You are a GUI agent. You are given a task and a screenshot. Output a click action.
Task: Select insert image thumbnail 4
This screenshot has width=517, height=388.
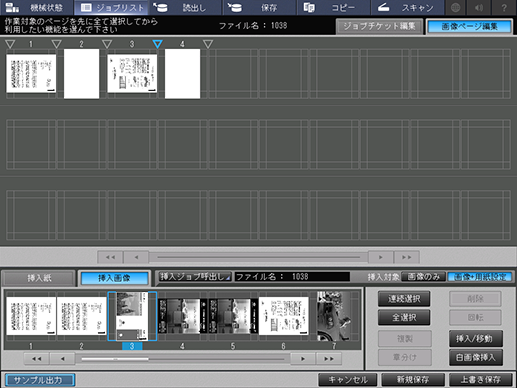[x=182, y=316]
